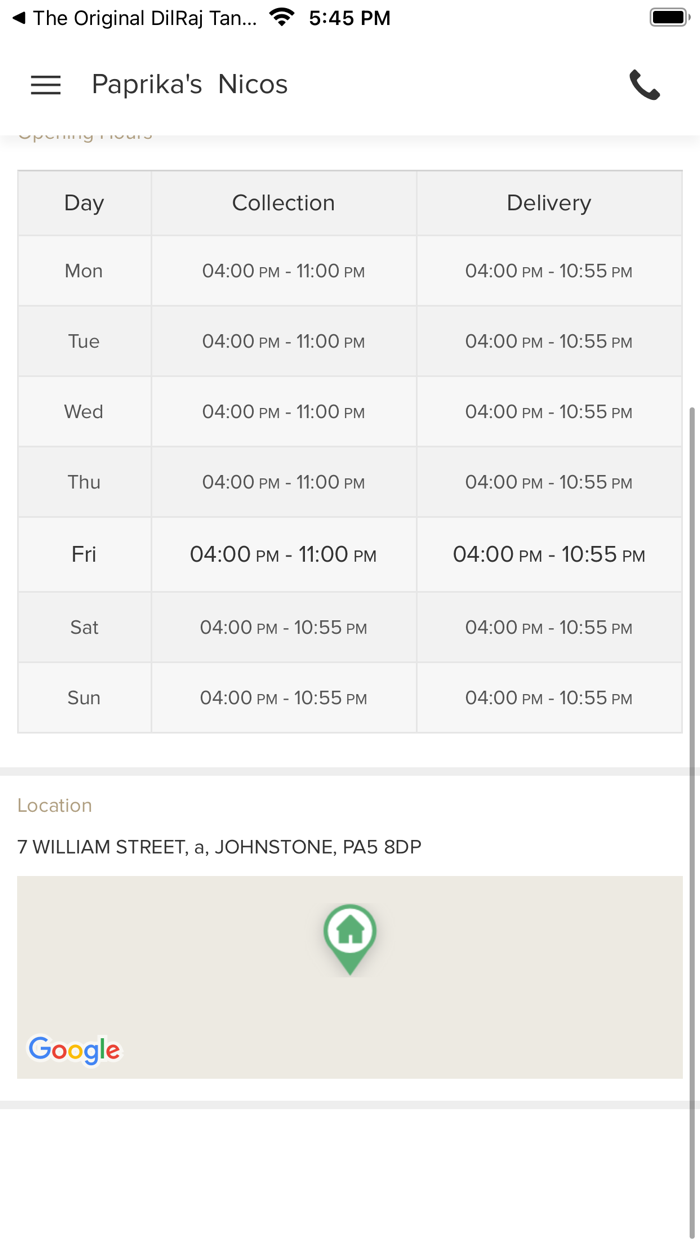The height and width of the screenshot is (1244, 700).
Task: Tap the green home map pin
Action: tap(350, 937)
